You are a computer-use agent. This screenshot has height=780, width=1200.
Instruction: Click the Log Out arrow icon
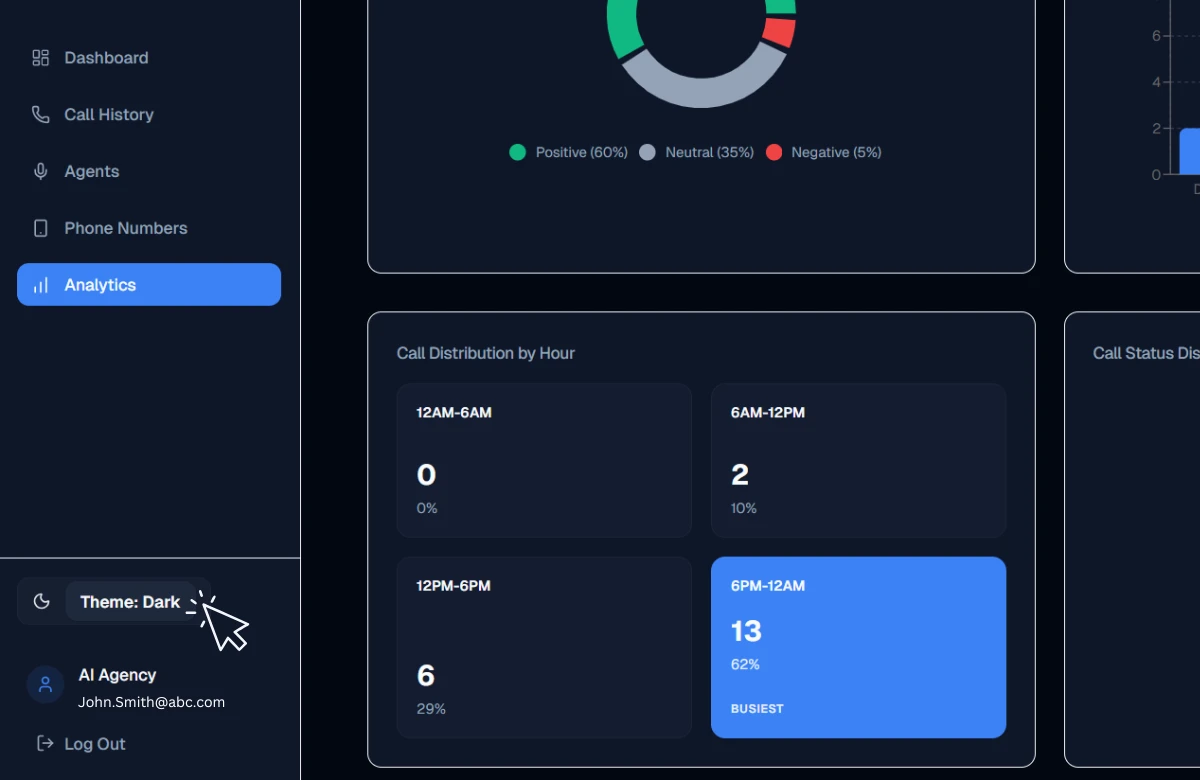tap(45, 743)
